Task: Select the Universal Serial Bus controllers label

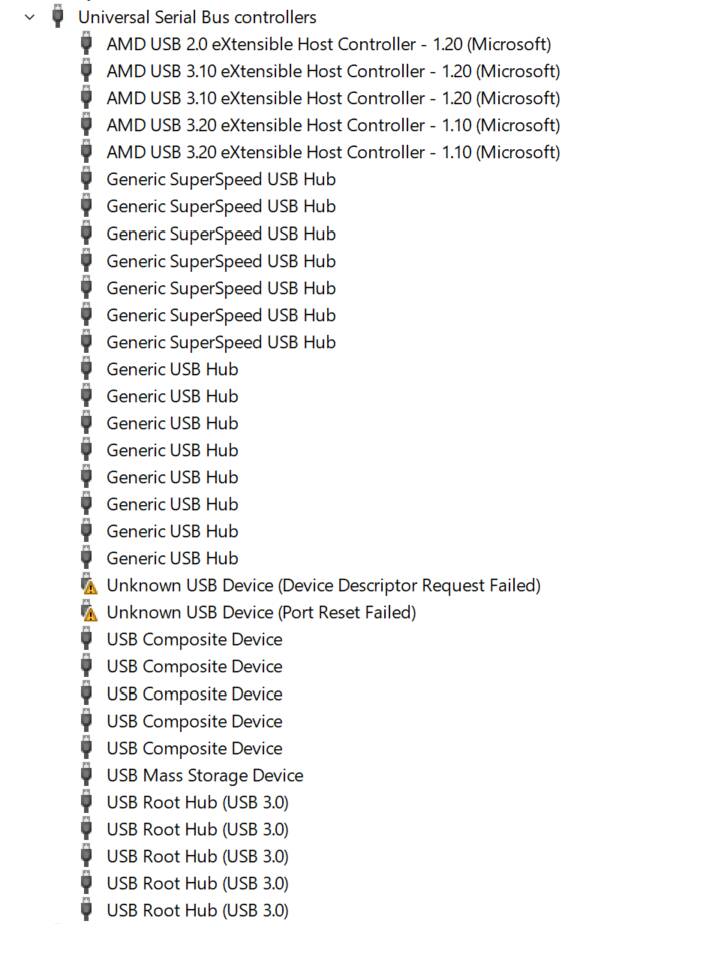Action: click(x=197, y=17)
